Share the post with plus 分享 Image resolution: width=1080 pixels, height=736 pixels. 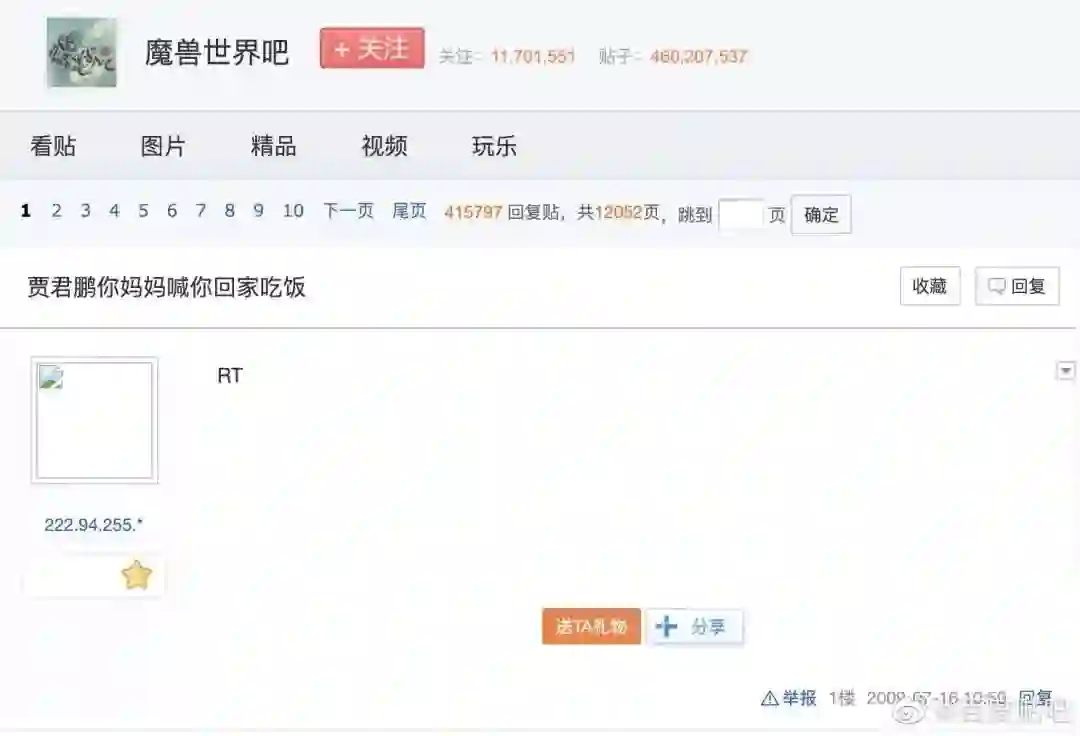click(694, 627)
